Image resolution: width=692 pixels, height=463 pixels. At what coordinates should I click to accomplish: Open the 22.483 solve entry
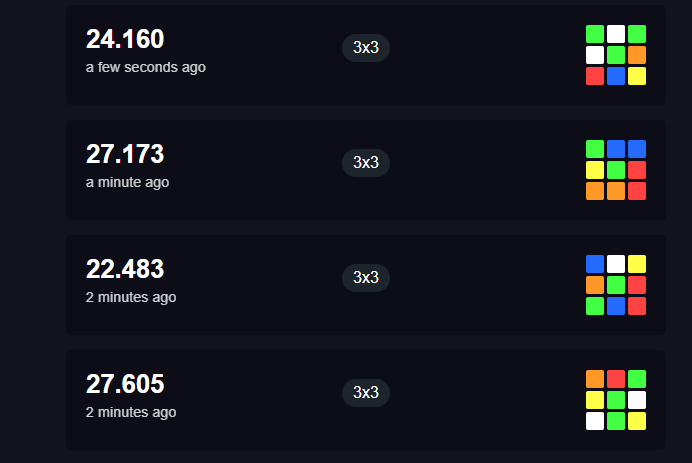tap(366, 285)
